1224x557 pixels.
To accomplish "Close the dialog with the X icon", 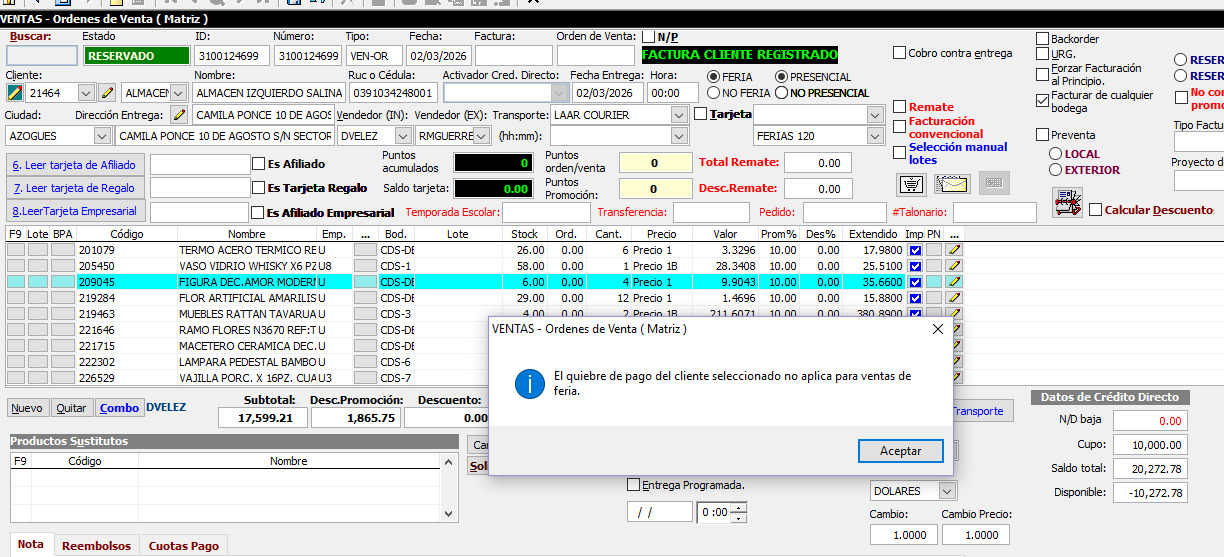I will 937,329.
